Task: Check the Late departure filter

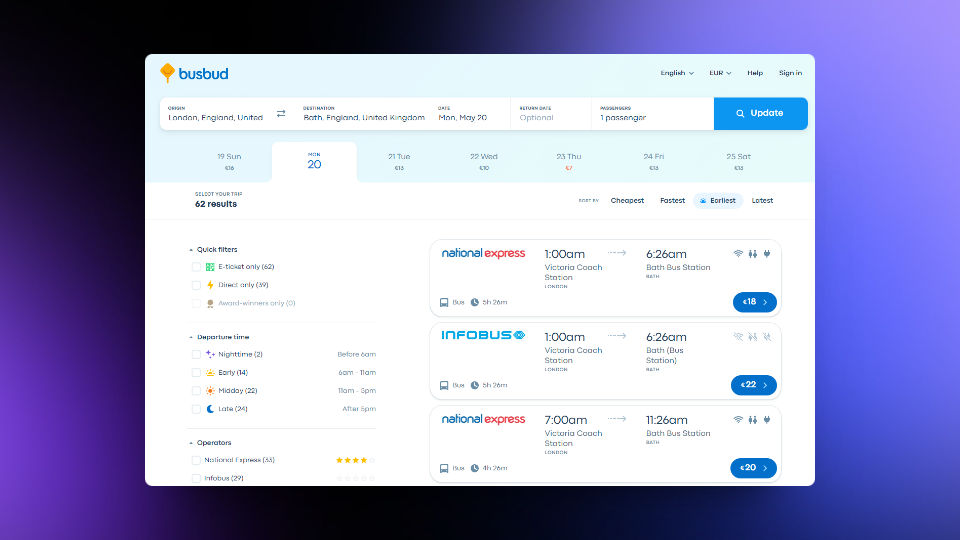Action: pos(196,409)
